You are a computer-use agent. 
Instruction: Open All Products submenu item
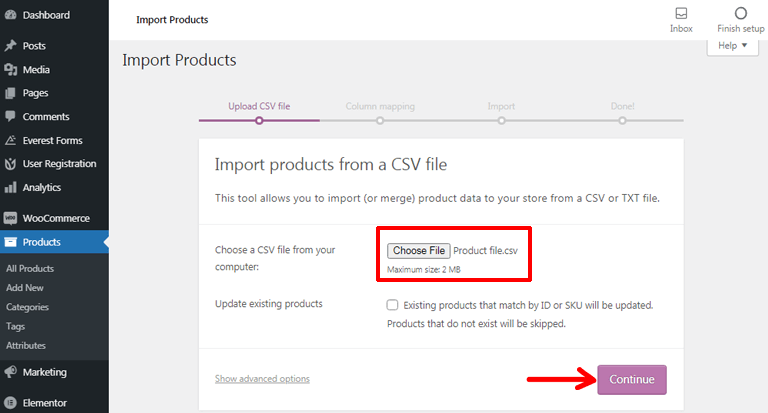click(30, 269)
